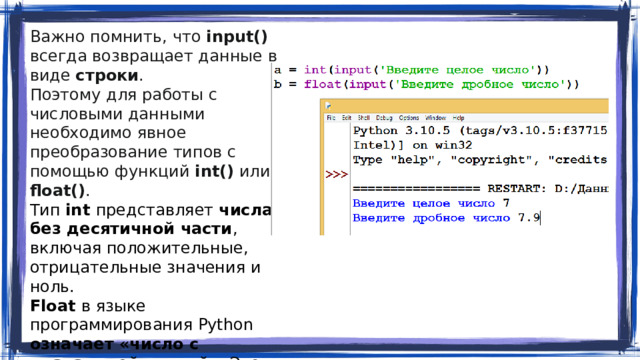Image resolution: width=640 pixels, height=360 pixels.
Task: Open the Edit menu in IDLE Shell
Action: pyautogui.click(x=347, y=118)
